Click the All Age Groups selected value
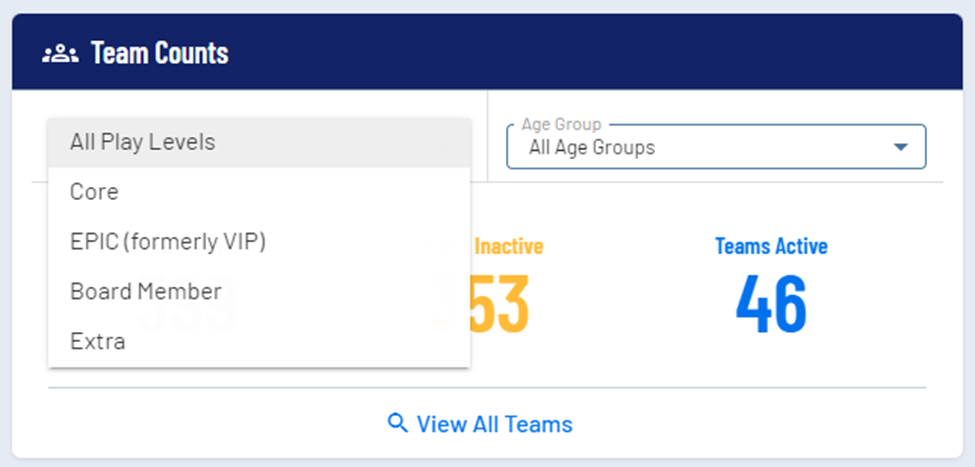The width and height of the screenshot is (975, 467). pyautogui.click(x=592, y=148)
